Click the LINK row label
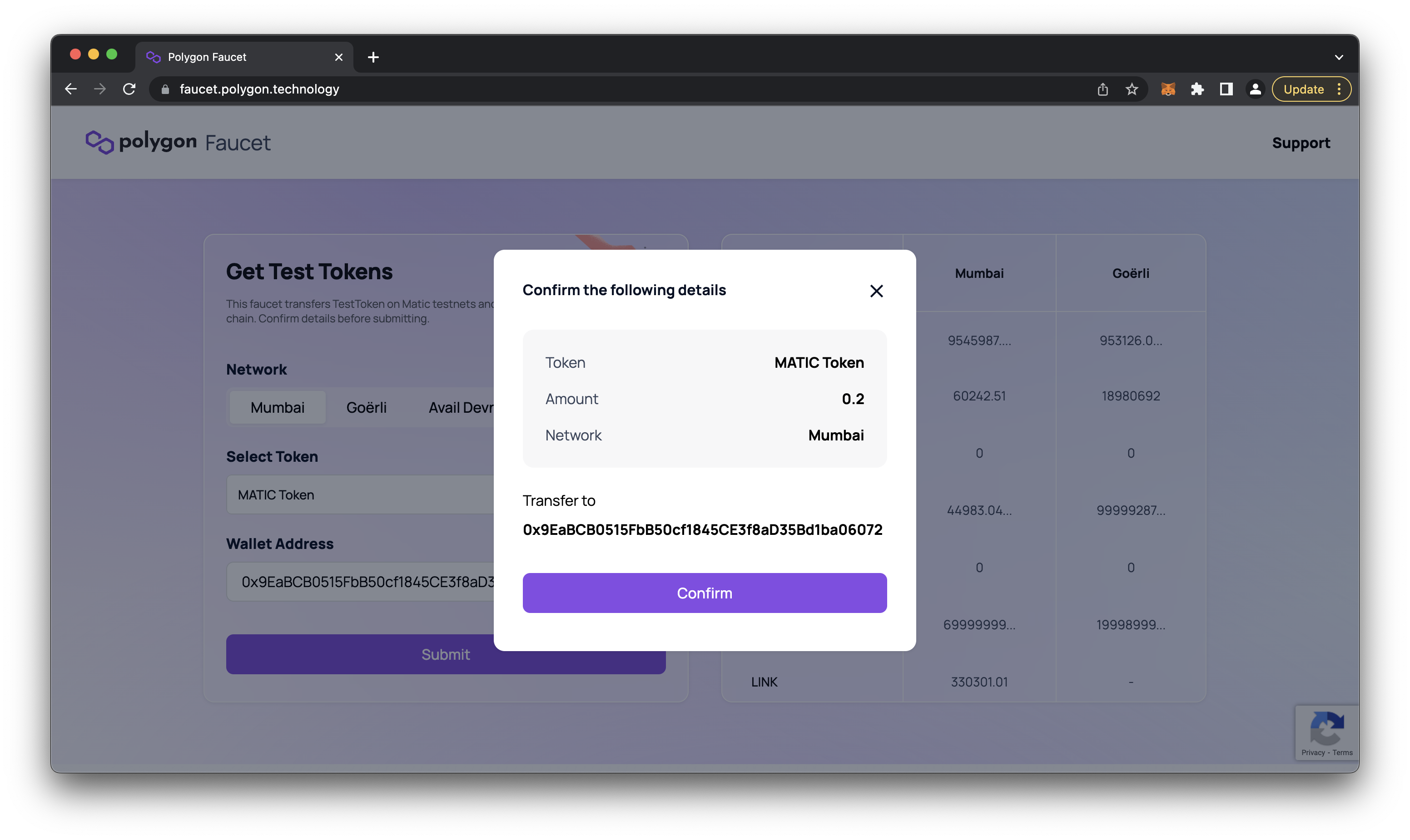Screen dimensions: 1410x840 tap(764, 682)
